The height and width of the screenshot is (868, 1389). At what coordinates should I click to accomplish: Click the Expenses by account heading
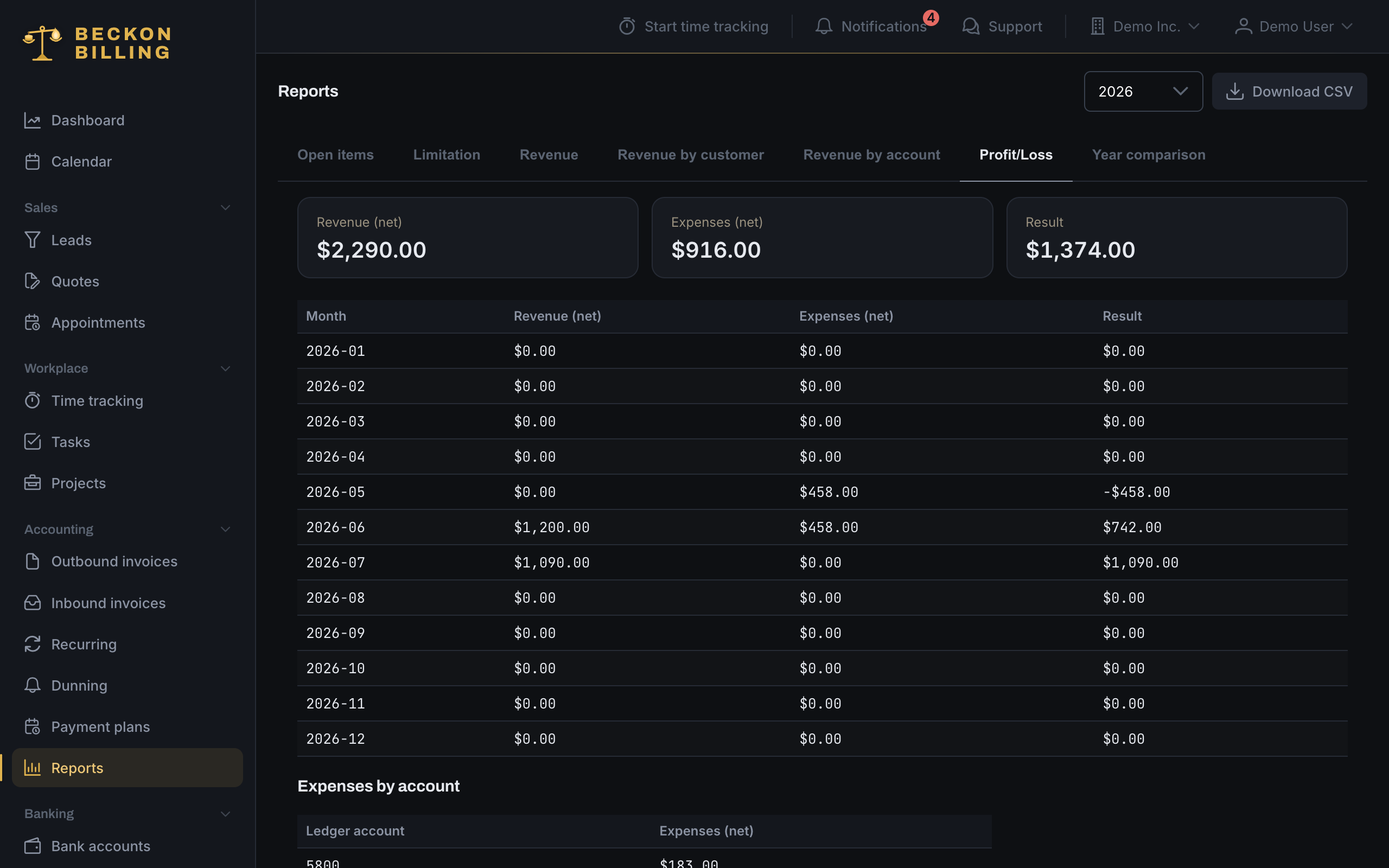point(378,787)
